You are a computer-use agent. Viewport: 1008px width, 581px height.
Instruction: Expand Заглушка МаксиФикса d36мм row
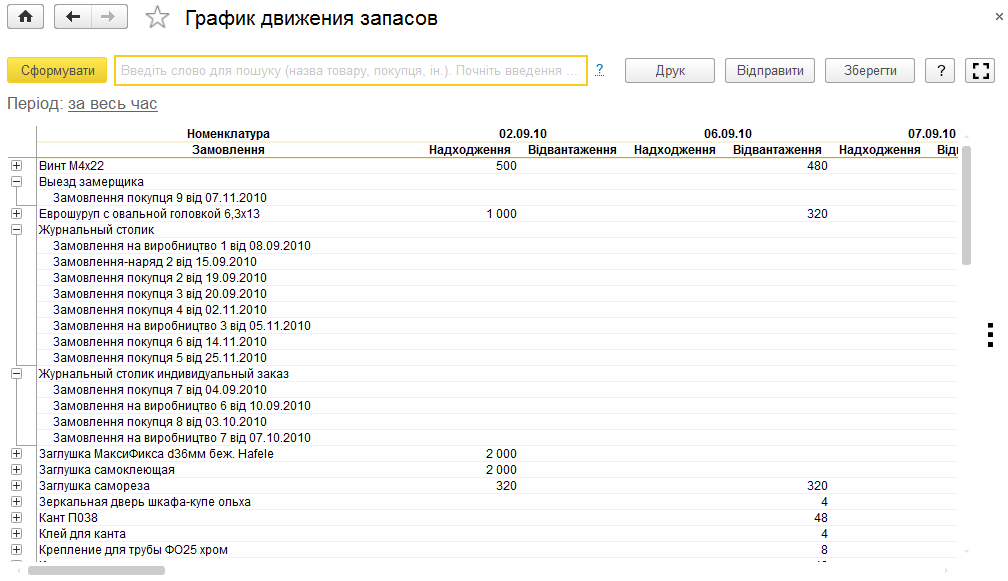17,454
